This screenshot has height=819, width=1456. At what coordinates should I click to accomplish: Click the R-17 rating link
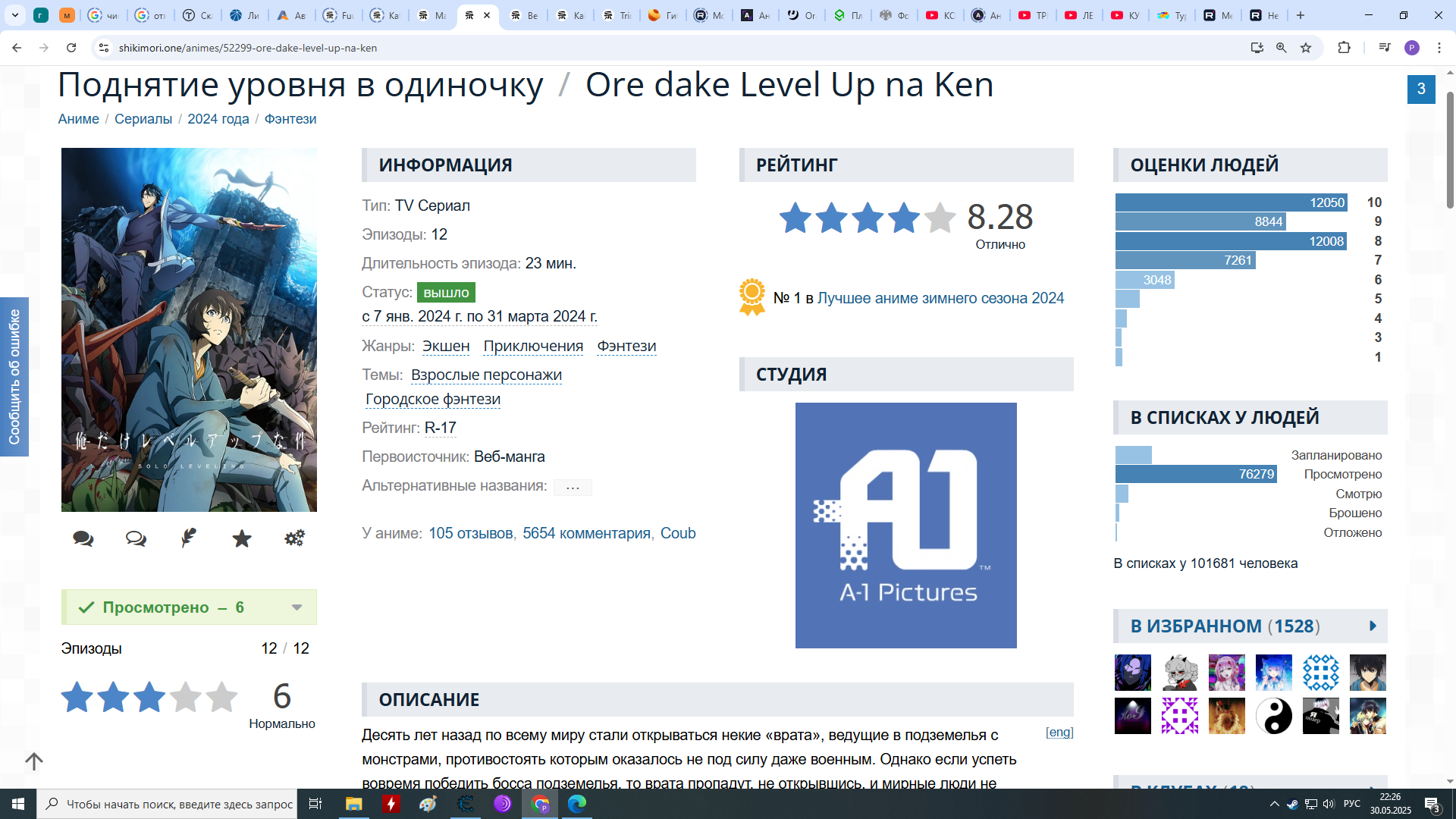click(x=441, y=428)
